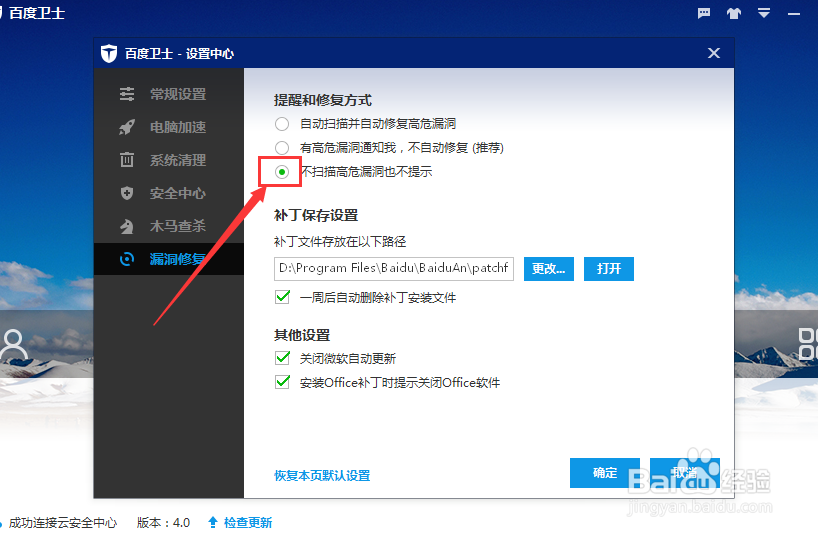Toggle 关闭微软自动更新 checkbox
Screen dimensions: 818x535
point(282,358)
